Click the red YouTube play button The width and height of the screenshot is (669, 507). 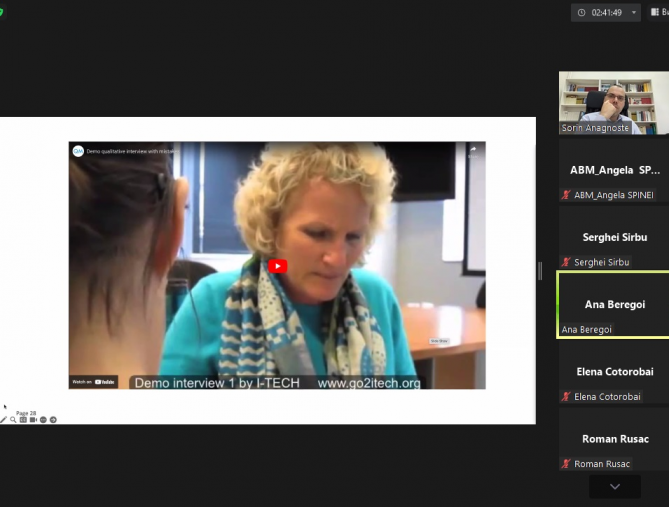(277, 266)
